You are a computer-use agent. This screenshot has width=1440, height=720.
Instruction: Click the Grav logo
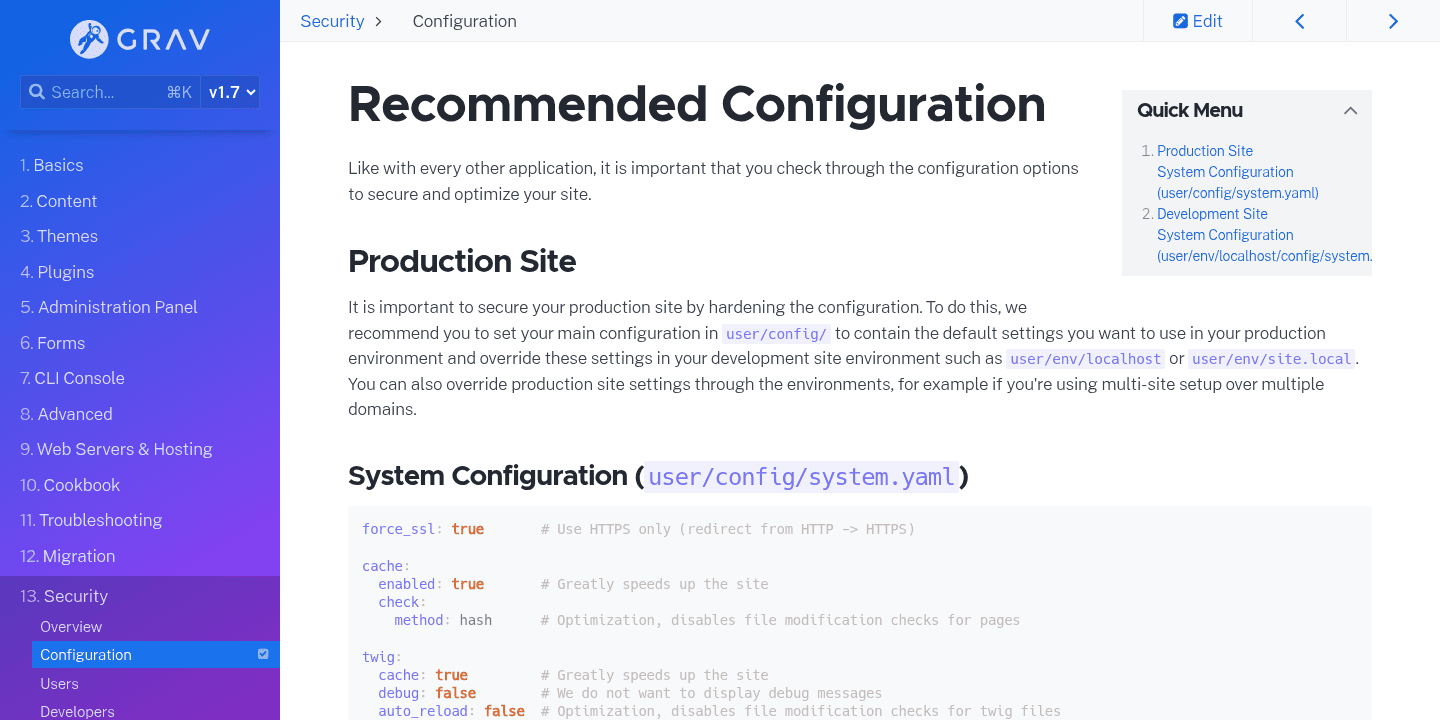(139, 40)
